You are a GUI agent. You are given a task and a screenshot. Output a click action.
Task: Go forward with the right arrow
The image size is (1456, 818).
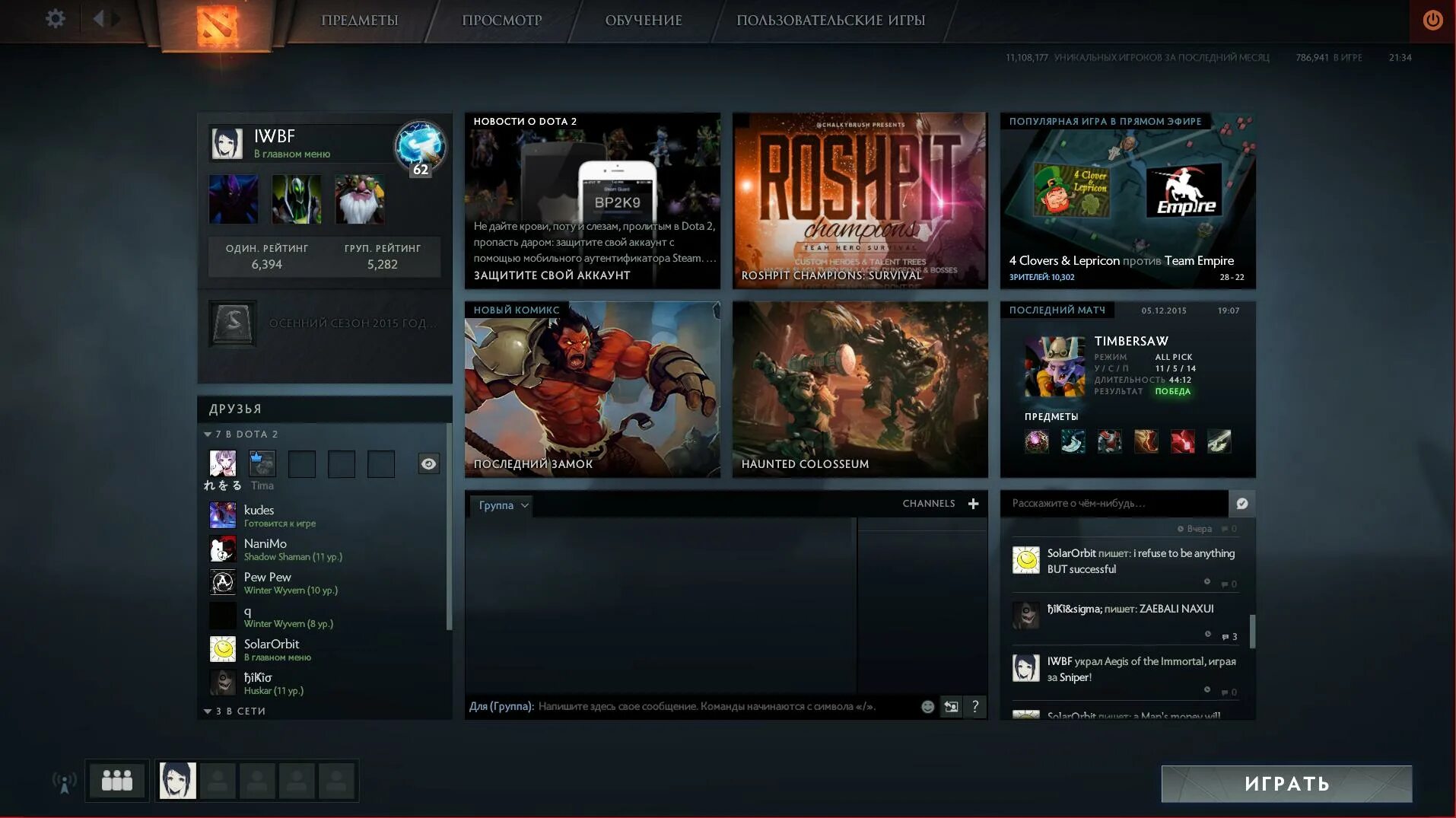(x=116, y=18)
